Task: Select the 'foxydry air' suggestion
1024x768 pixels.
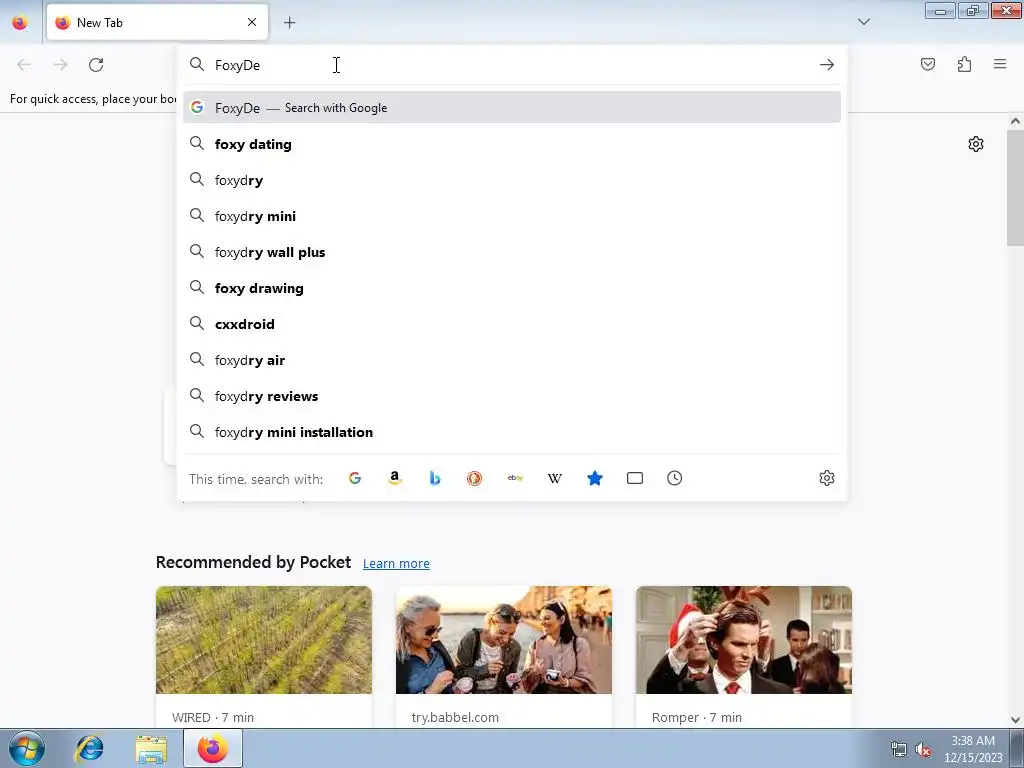Action: click(x=511, y=359)
